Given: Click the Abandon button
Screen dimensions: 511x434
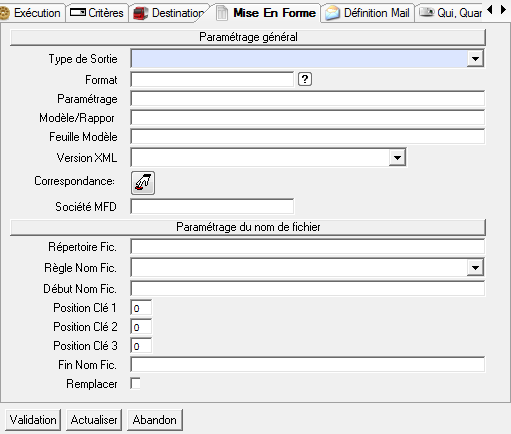Looking at the screenshot, I should click(x=155, y=420).
